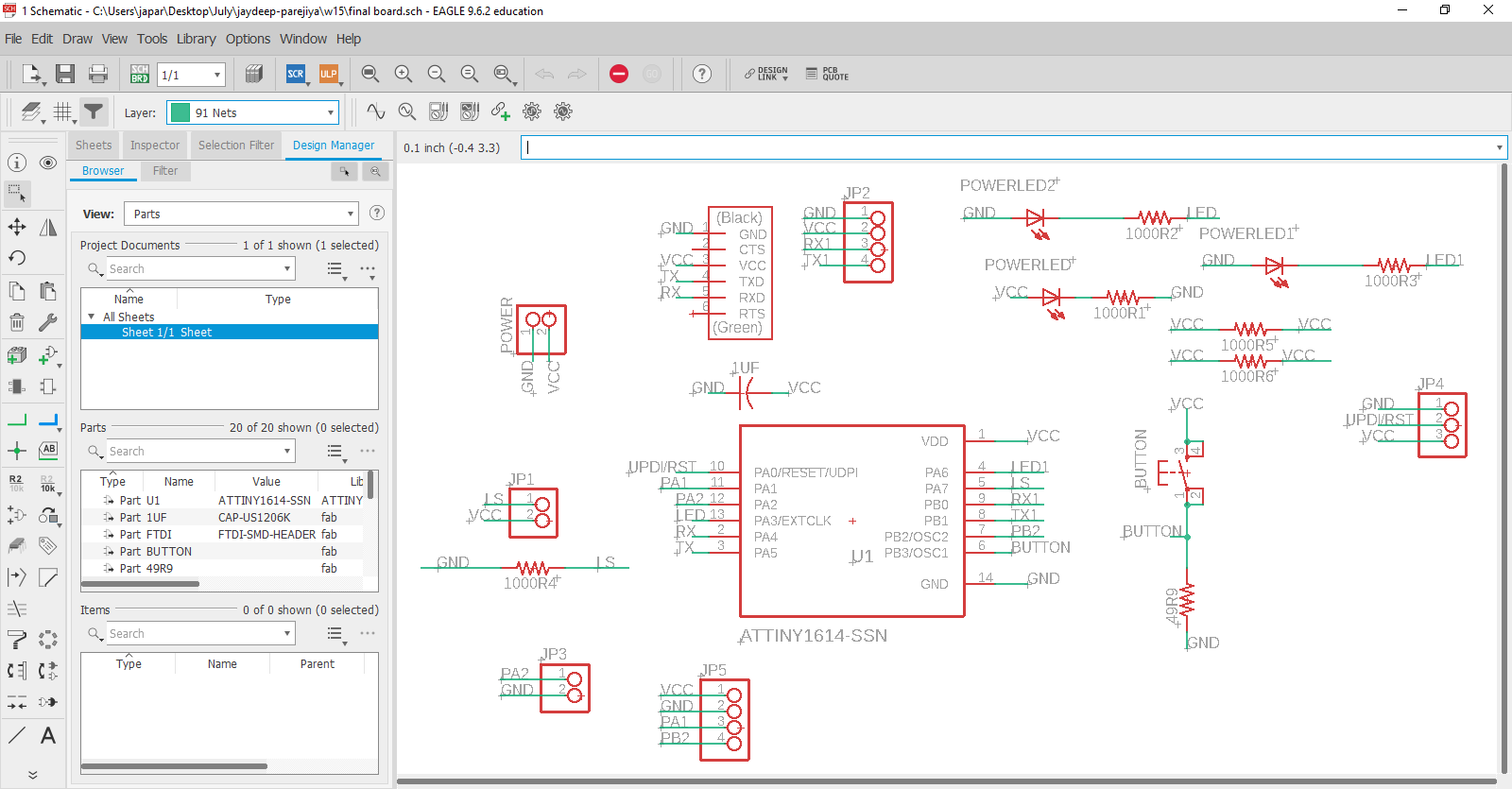Open the Draw menu
Screen dimensions: 1512x789
pos(77,39)
